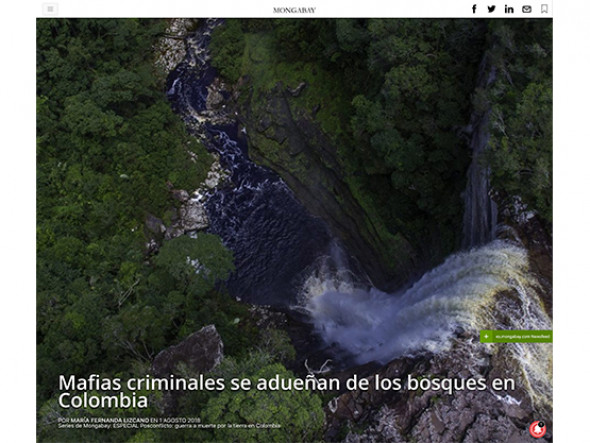The image size is (590, 443).
Task: Click the plus icon on green feed tab
Action: (x=486, y=336)
